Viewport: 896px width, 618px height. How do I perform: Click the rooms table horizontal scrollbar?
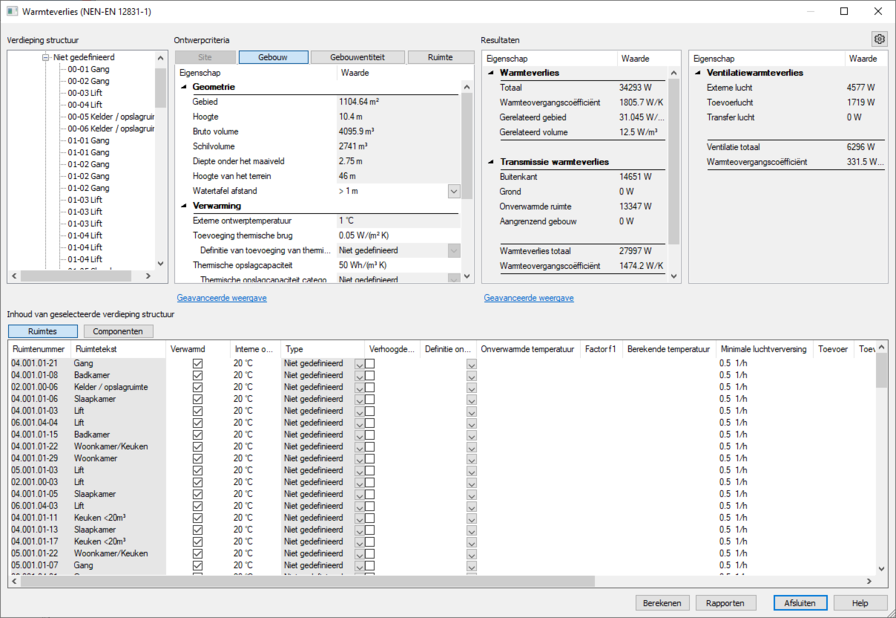300,581
